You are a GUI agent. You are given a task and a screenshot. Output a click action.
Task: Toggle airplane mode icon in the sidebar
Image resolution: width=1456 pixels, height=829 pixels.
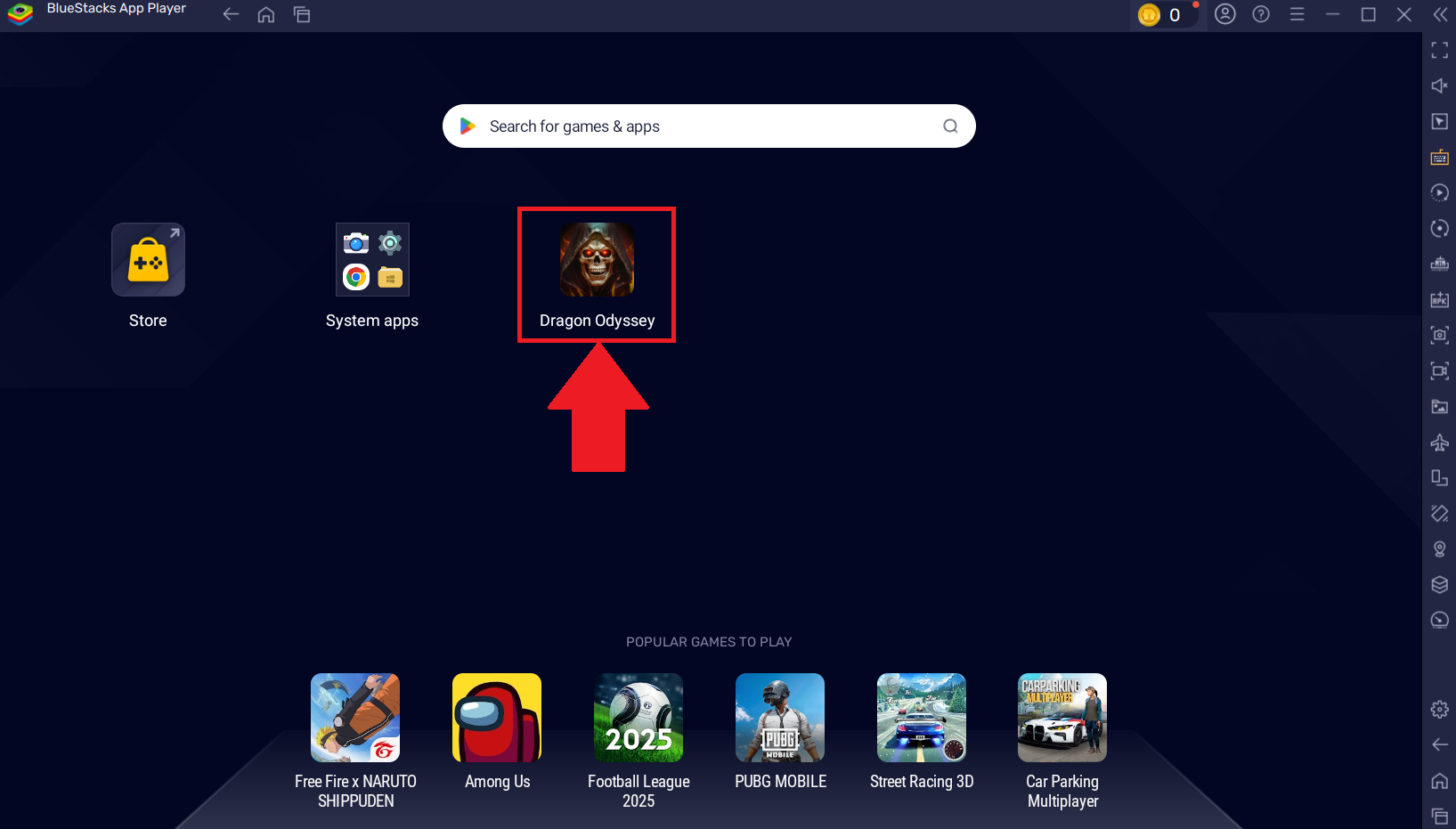tap(1439, 443)
